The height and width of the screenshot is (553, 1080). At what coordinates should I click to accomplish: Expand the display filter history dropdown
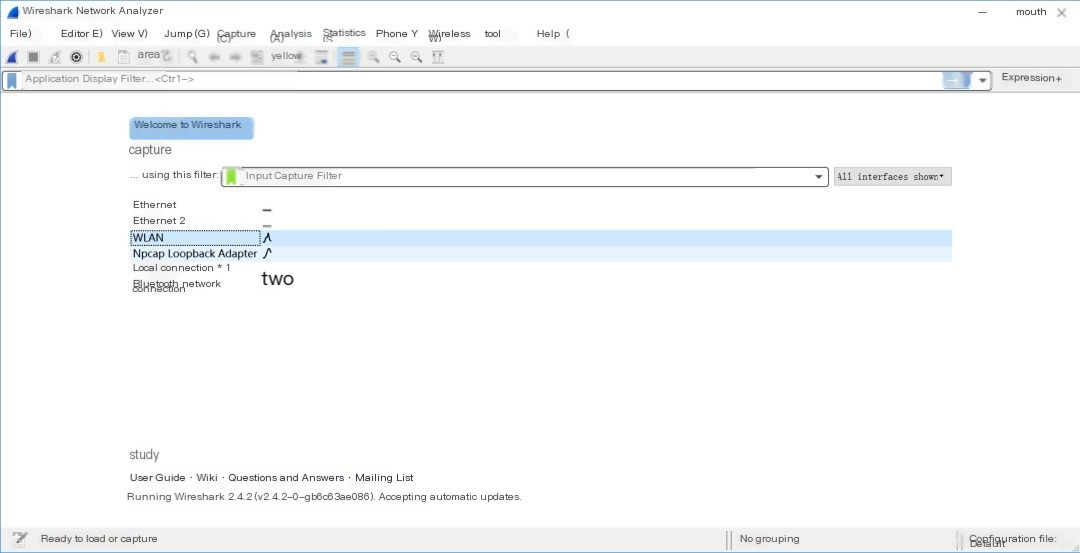(x=983, y=80)
